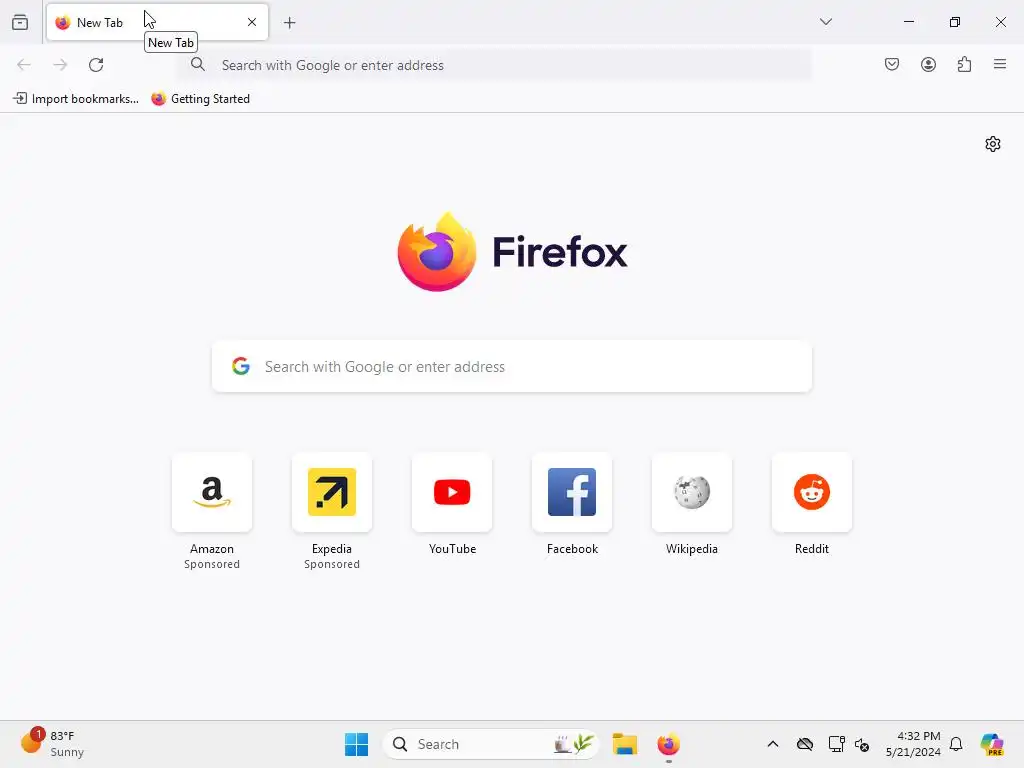Open File Explorer from taskbar

pos(624,744)
